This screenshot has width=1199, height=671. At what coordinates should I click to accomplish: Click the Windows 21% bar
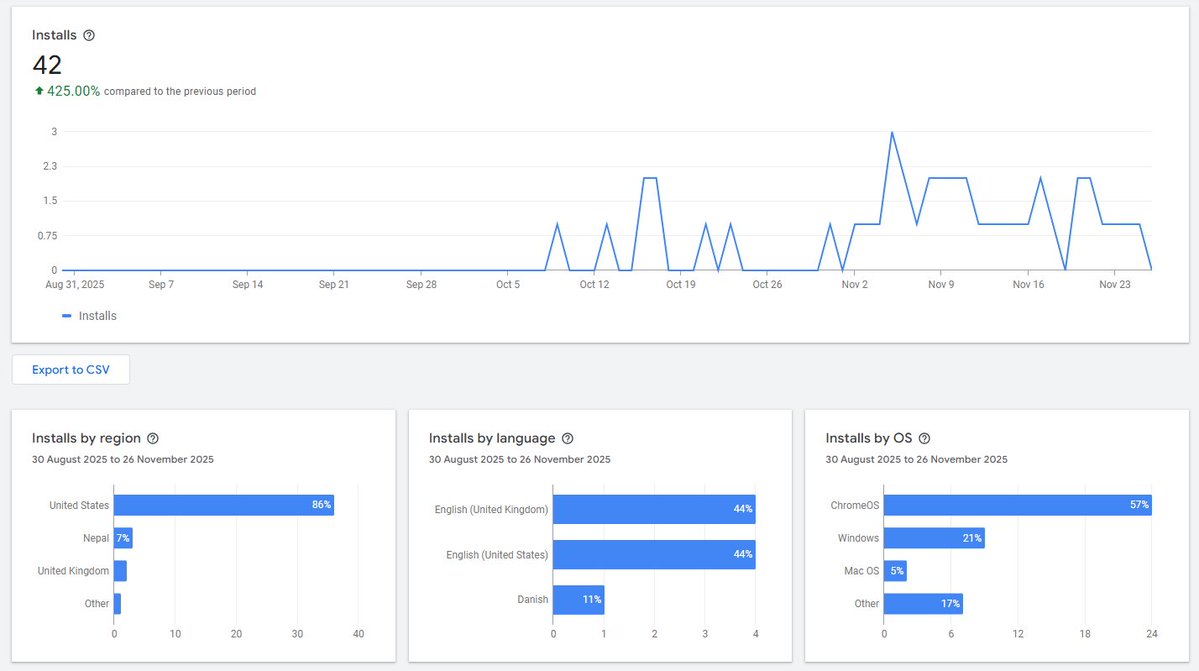click(934, 538)
